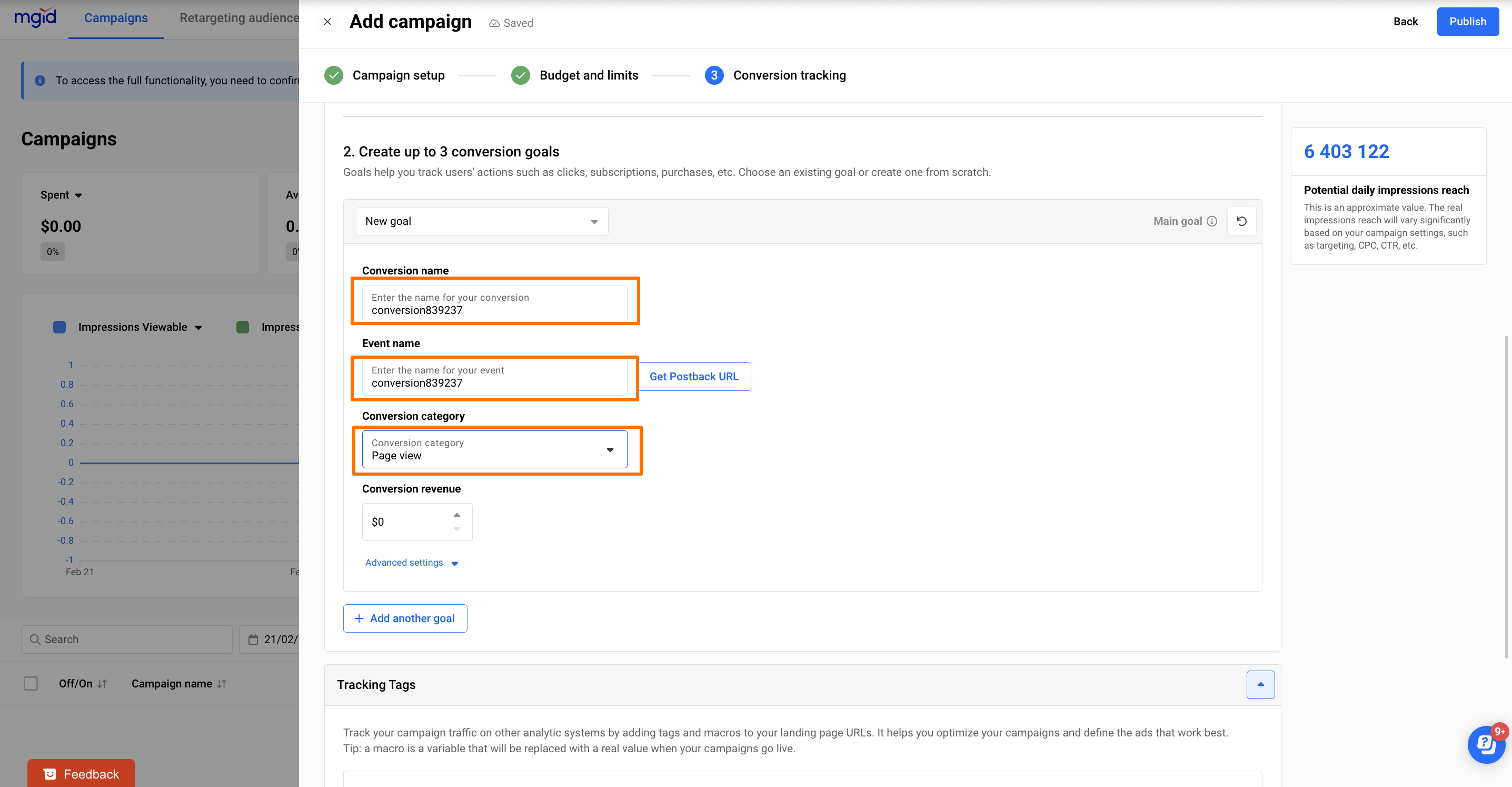Increase Conversion revenue with up arrow
Image resolution: width=1512 pixels, height=787 pixels.
point(456,515)
